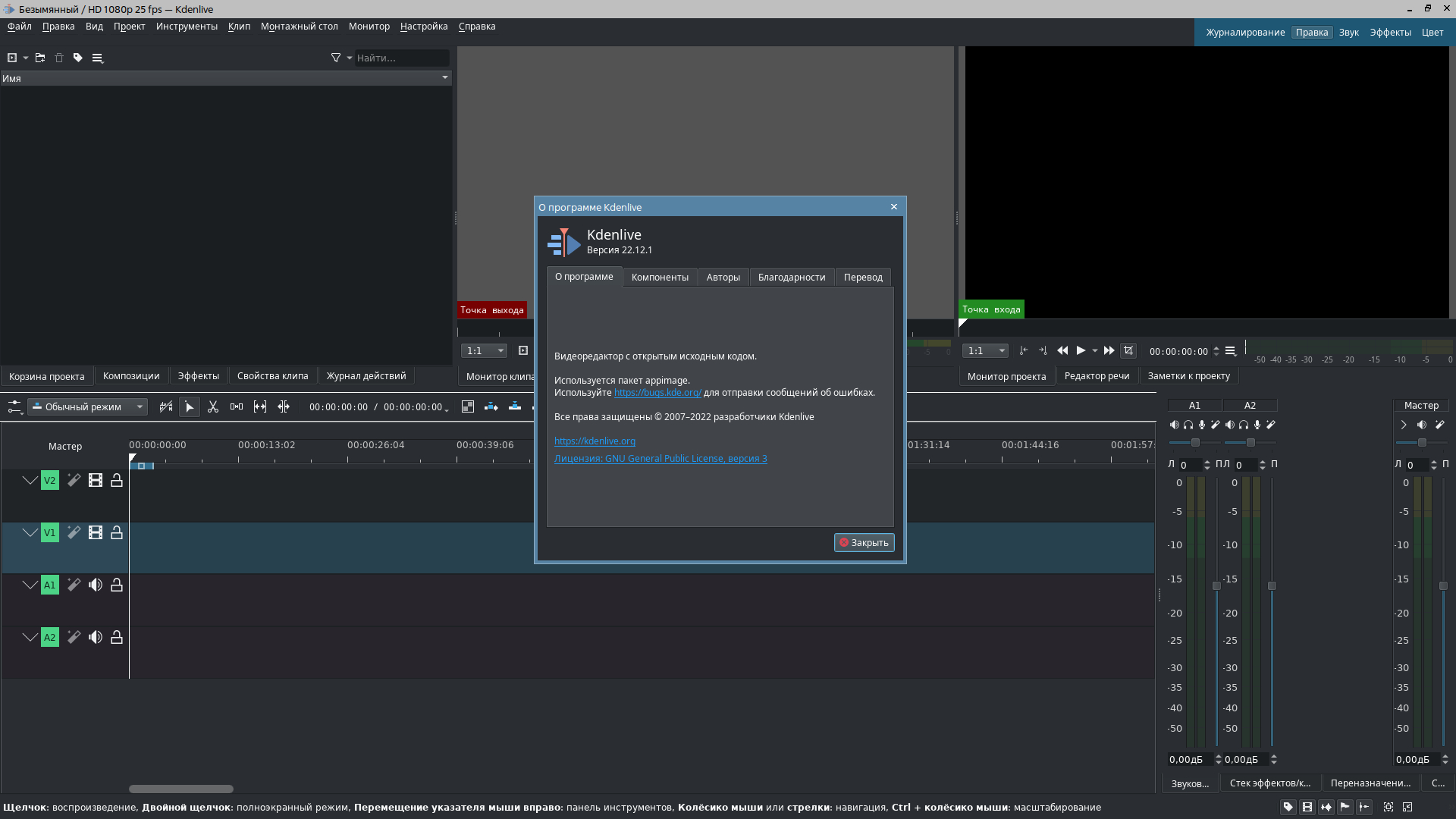Collapse track V2 with its chevron
The height and width of the screenshot is (819, 1456).
[30, 480]
